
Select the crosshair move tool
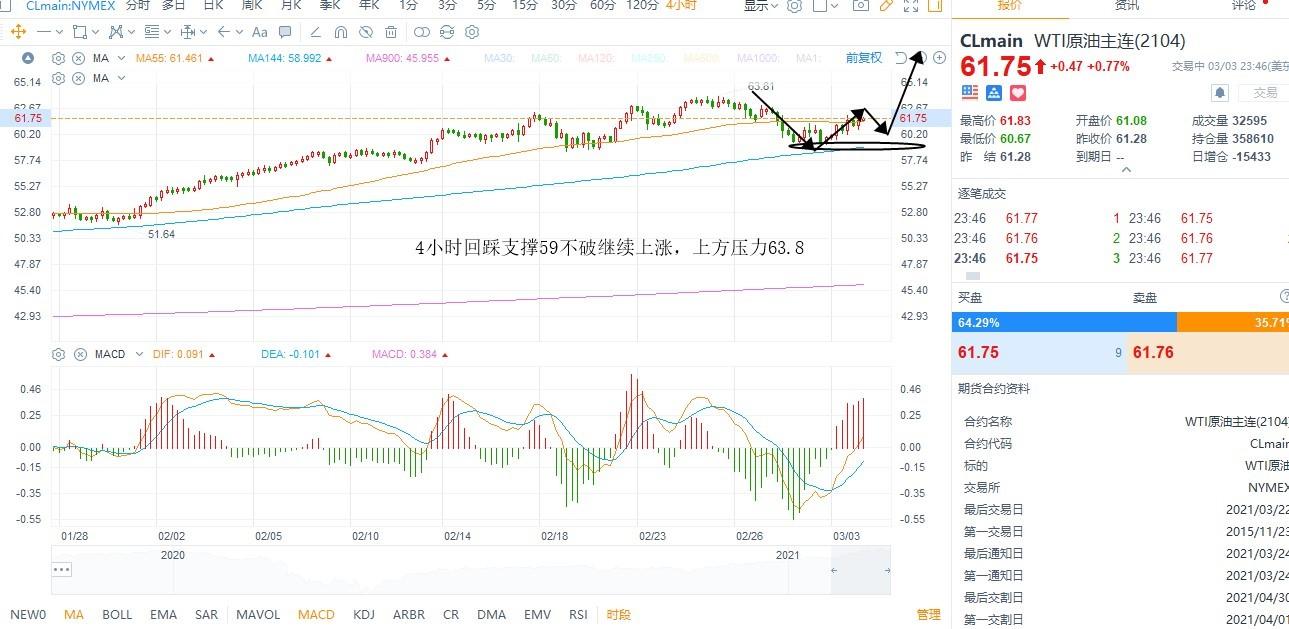pos(17,31)
